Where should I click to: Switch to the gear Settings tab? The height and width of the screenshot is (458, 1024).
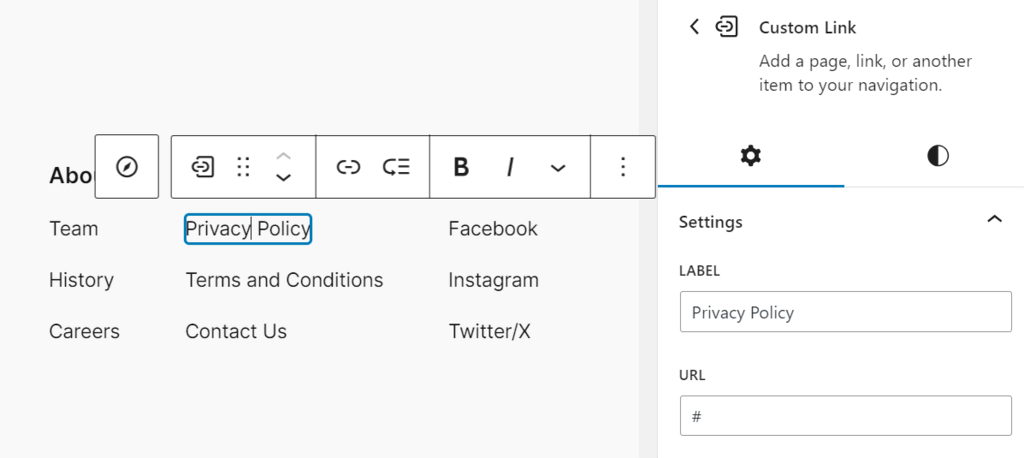click(750, 156)
